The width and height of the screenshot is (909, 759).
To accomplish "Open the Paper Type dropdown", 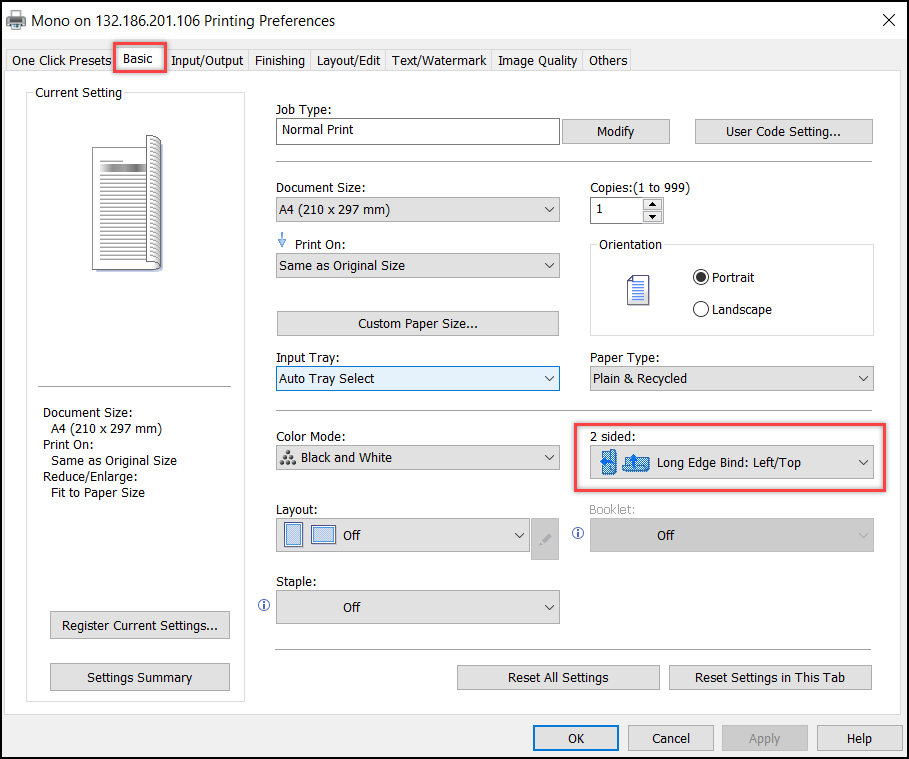I will pyautogui.click(x=731, y=379).
